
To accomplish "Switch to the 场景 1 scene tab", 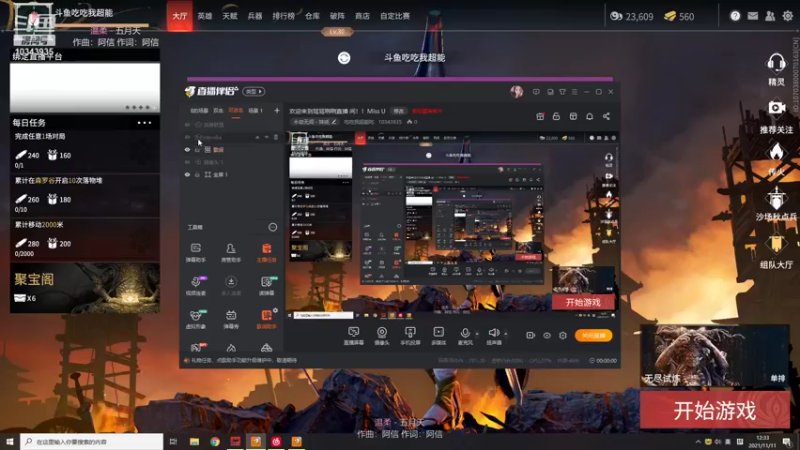I will point(255,111).
